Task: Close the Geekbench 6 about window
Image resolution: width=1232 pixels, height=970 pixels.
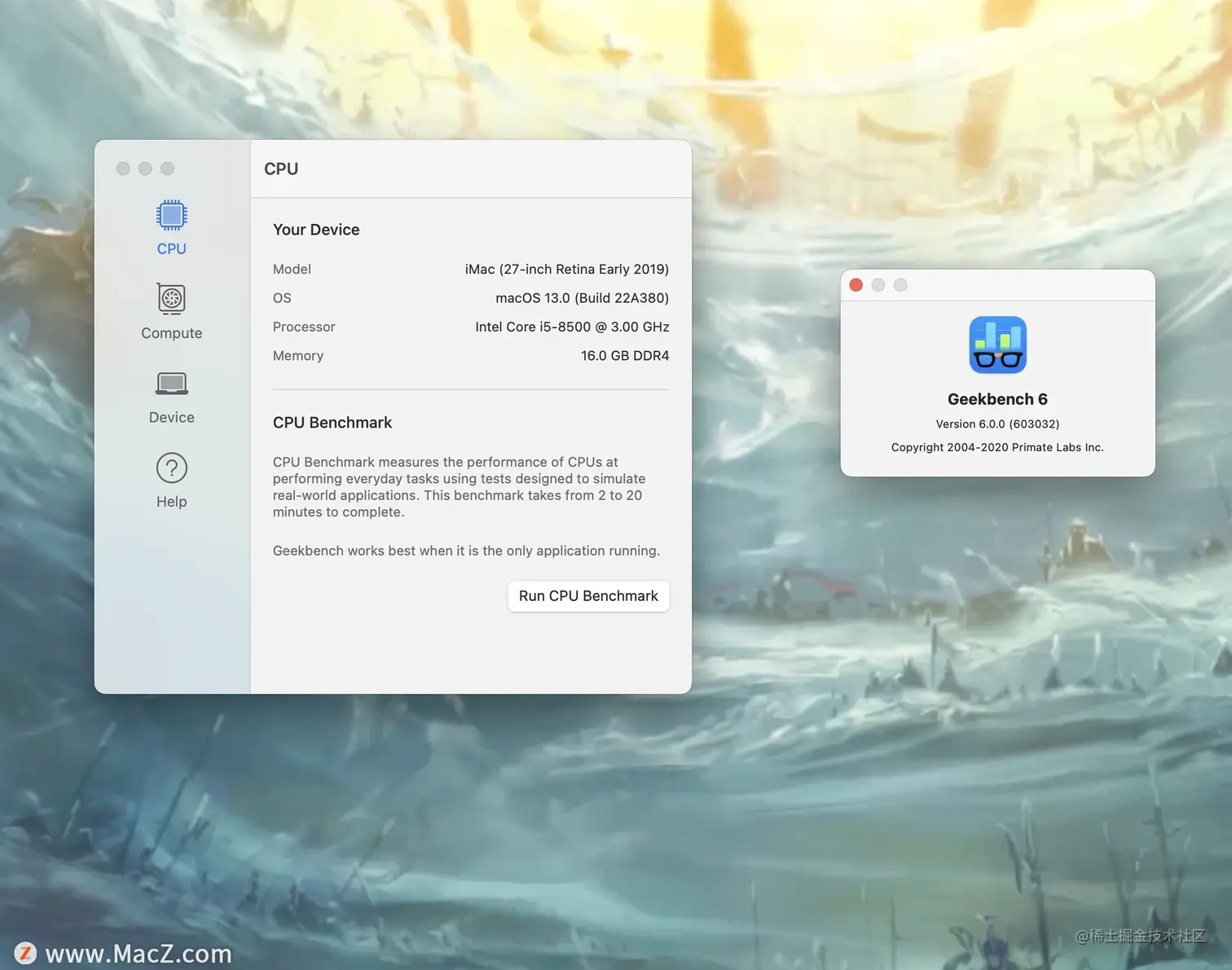Action: point(856,285)
